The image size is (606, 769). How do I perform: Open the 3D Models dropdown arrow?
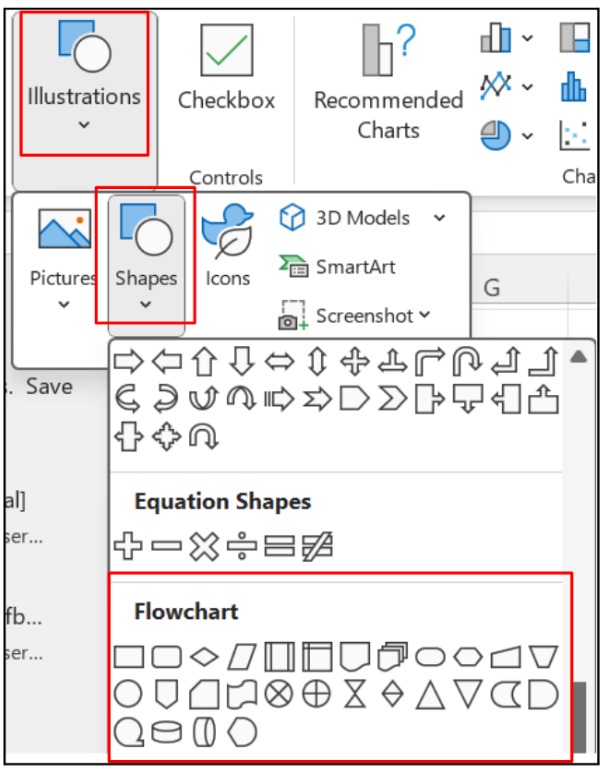point(439,218)
